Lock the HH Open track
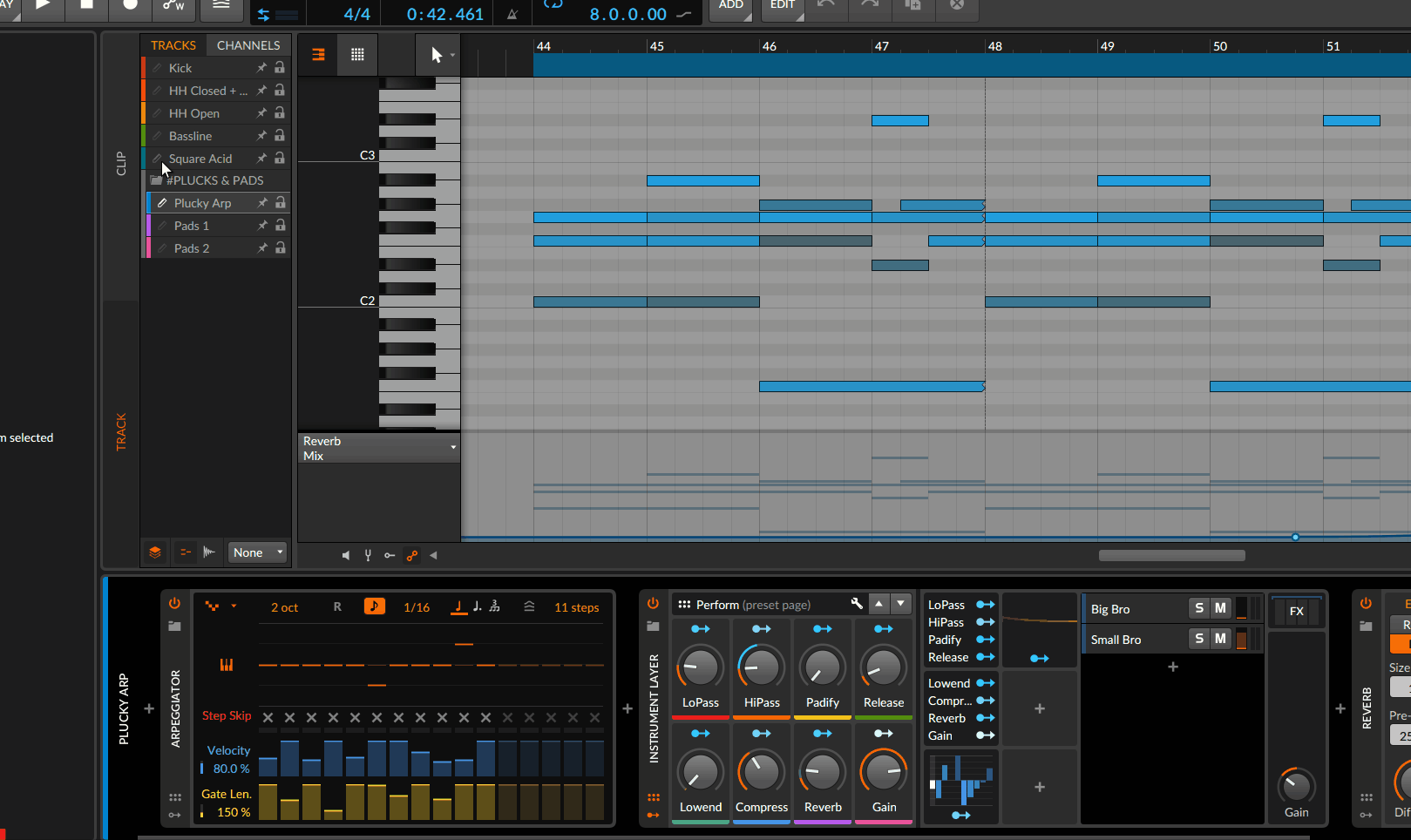Image resolution: width=1411 pixels, height=840 pixels. (x=280, y=113)
